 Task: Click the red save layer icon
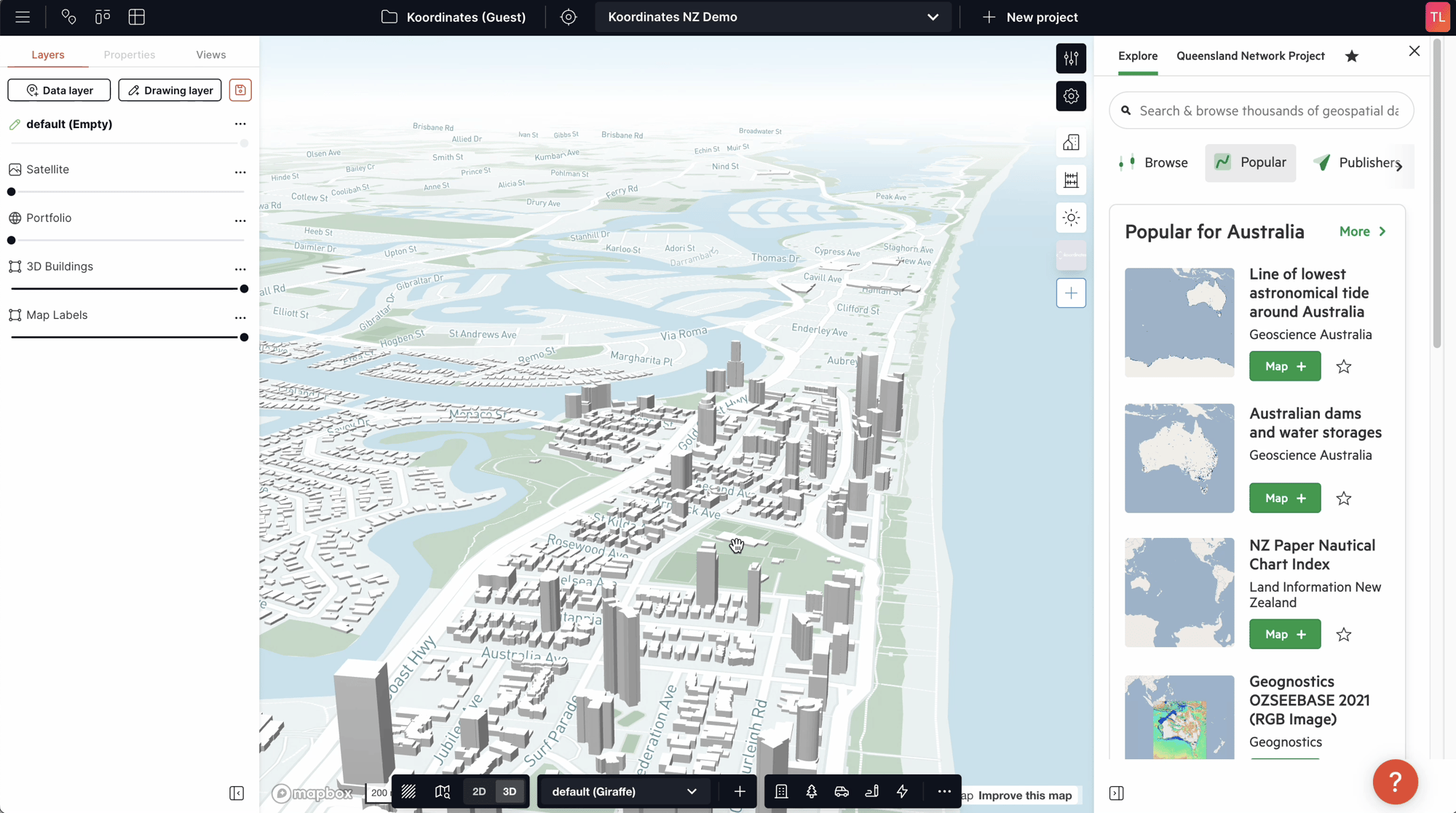click(x=240, y=90)
